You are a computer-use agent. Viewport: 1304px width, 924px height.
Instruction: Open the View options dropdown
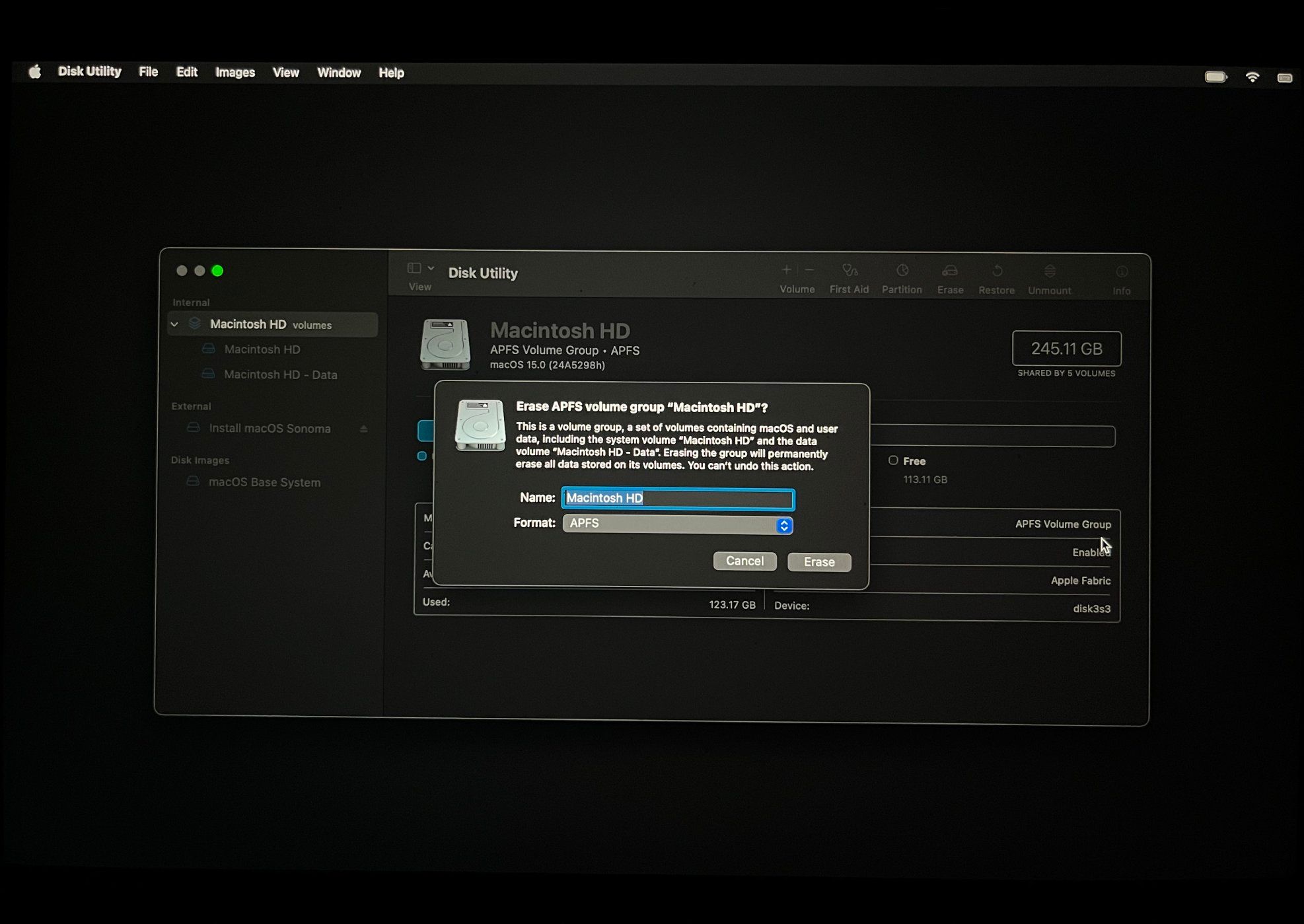[x=420, y=269]
